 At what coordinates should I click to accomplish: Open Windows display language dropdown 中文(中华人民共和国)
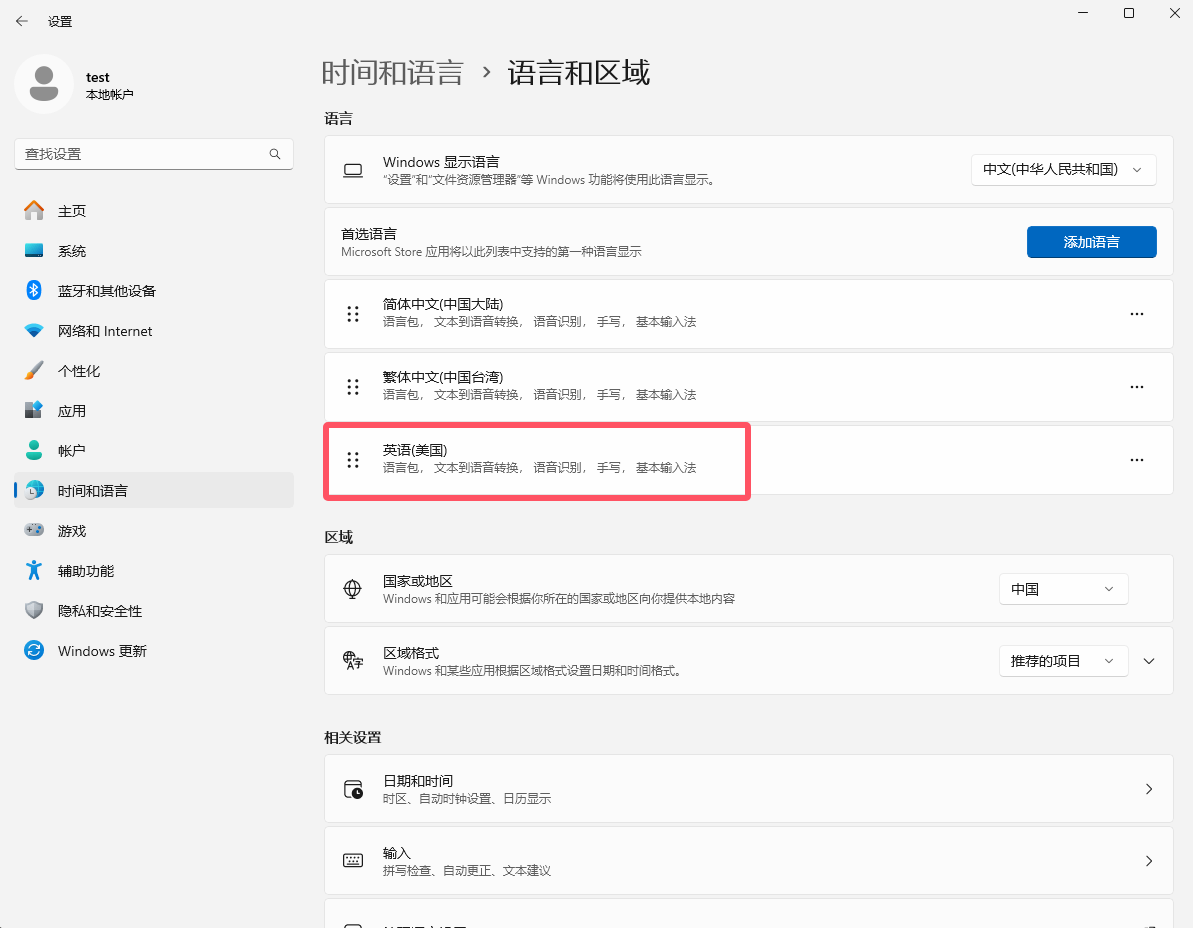coord(1064,170)
